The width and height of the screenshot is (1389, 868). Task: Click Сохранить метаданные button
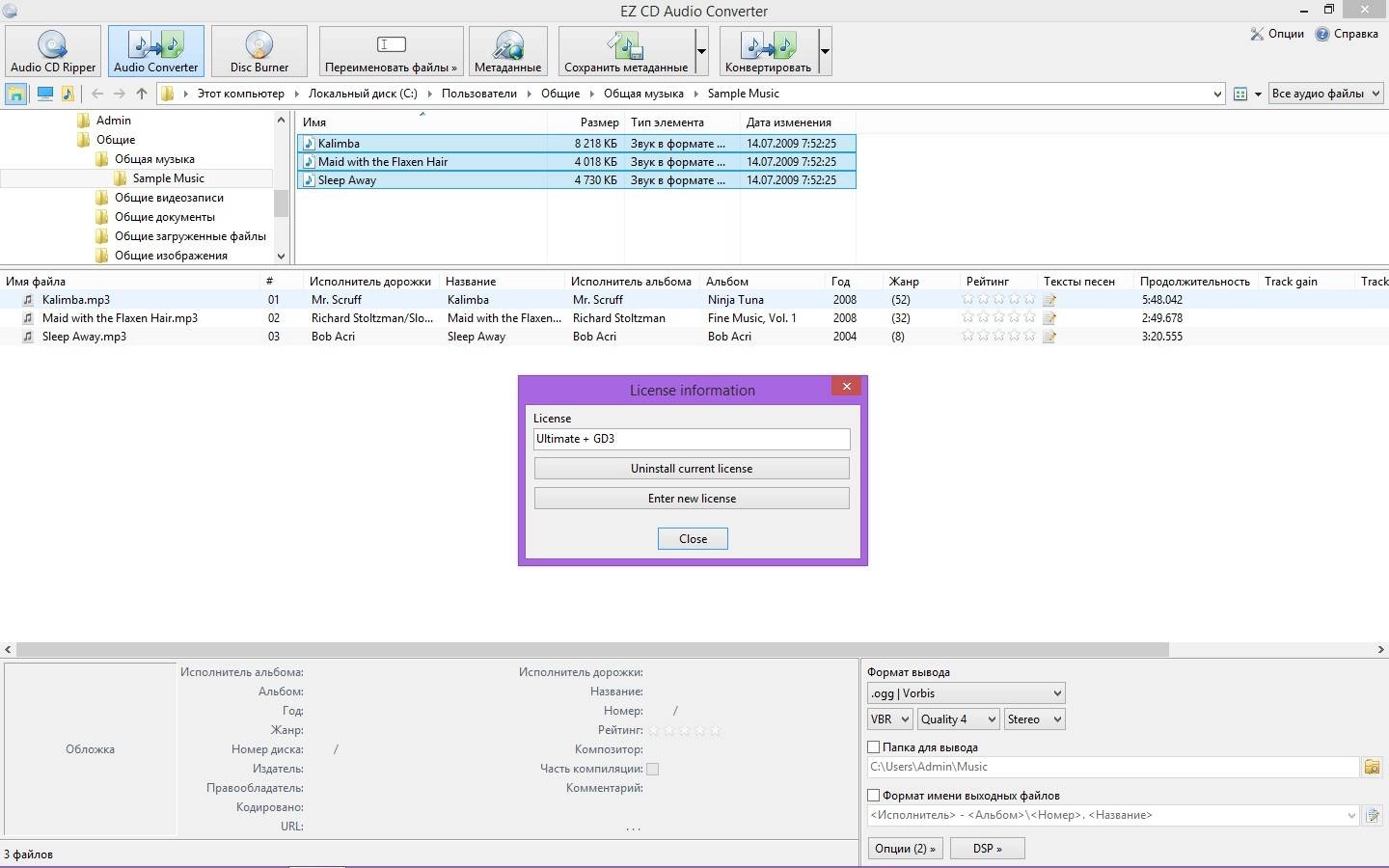[x=626, y=51]
